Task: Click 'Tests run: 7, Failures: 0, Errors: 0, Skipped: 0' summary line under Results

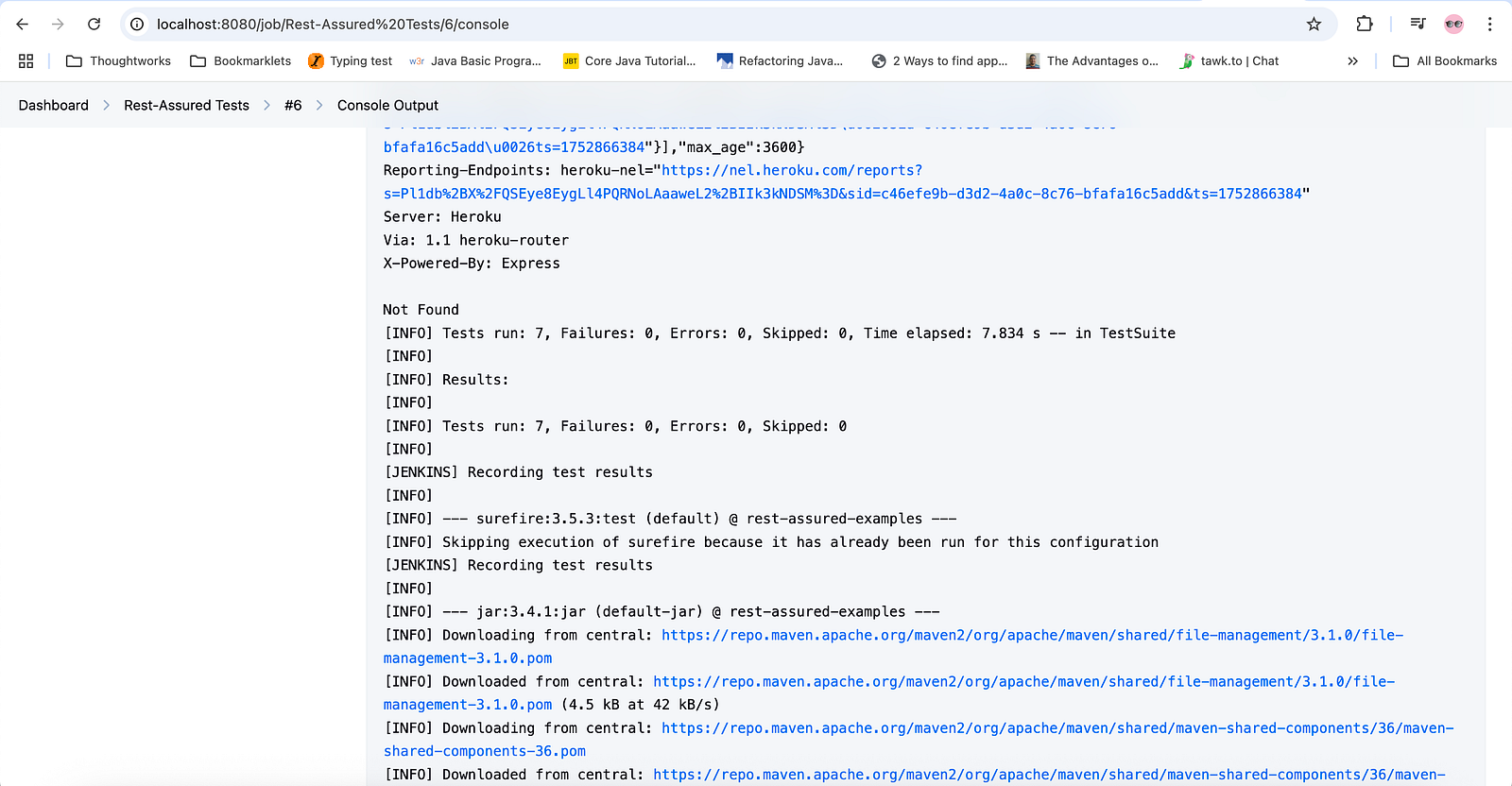Action: click(615, 426)
